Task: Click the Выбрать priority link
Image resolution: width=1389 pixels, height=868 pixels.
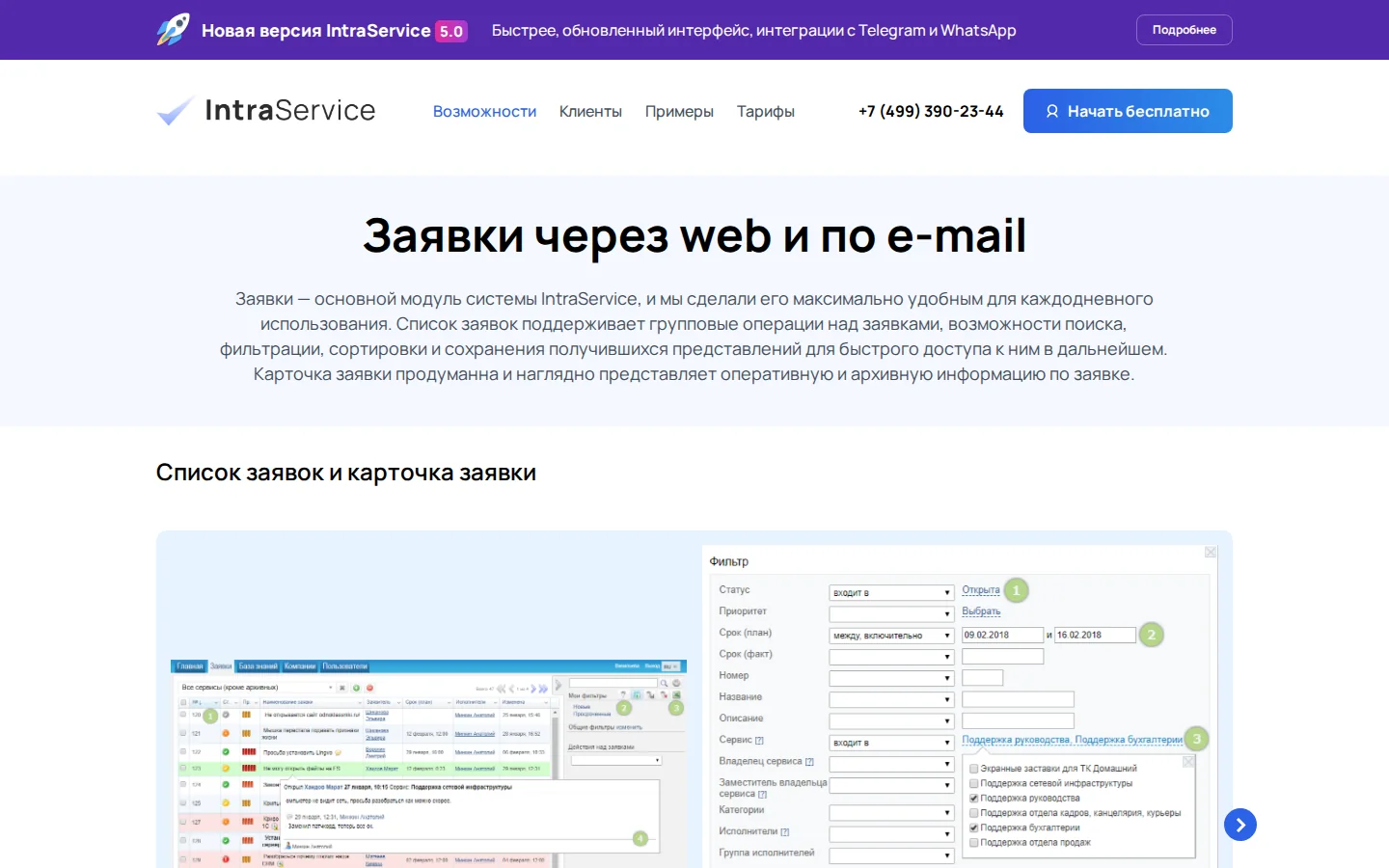Action: pyautogui.click(x=981, y=611)
